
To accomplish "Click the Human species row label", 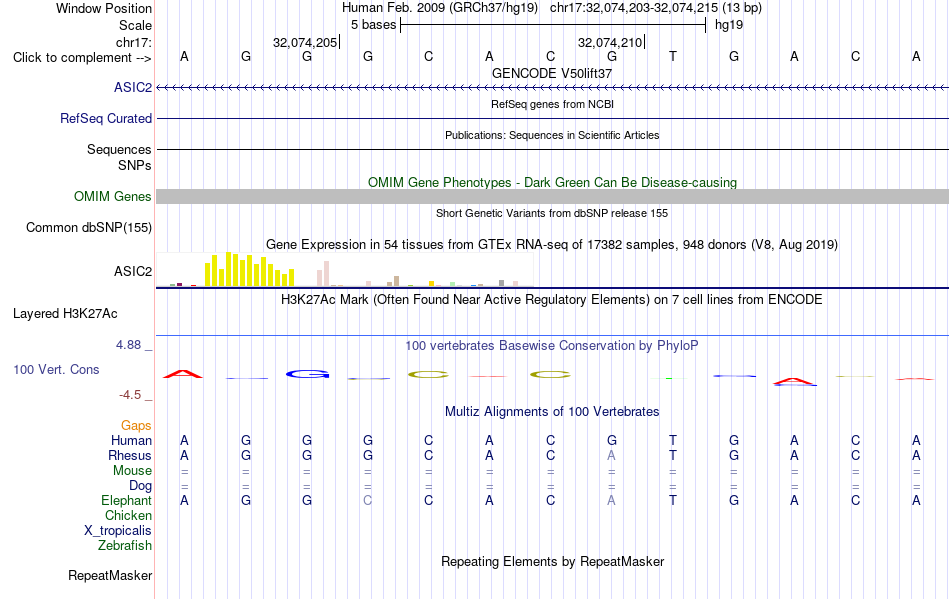I will pyautogui.click(x=131, y=440).
